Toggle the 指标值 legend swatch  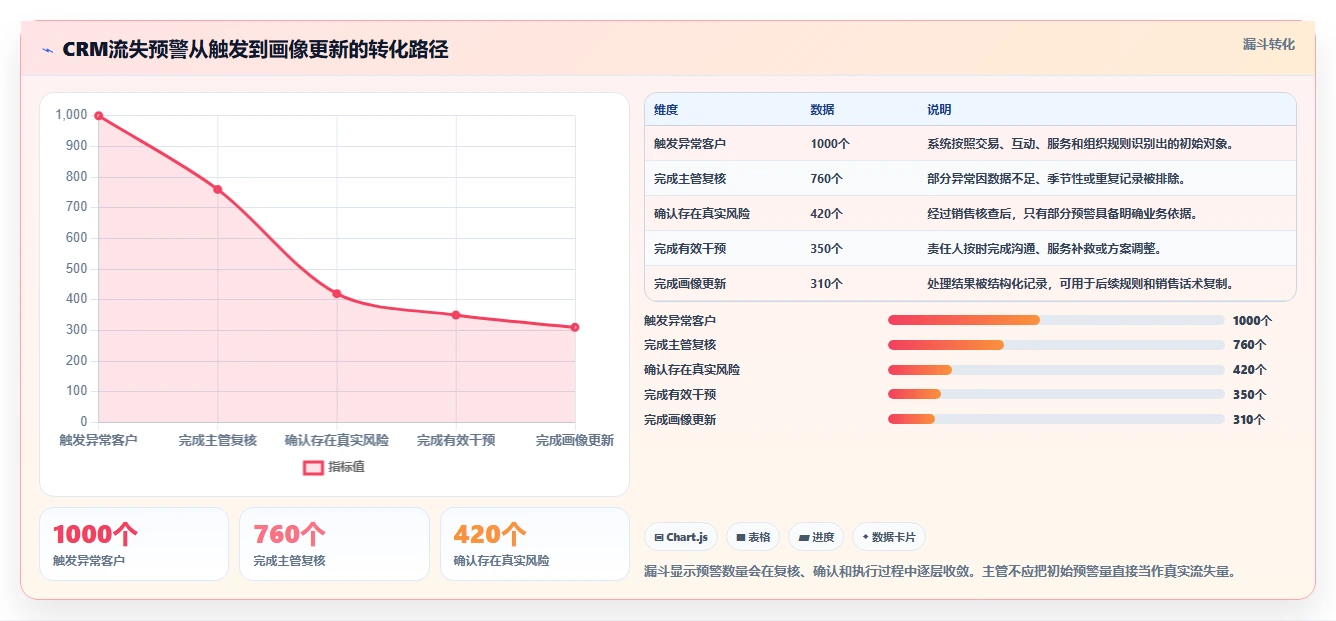[x=313, y=467]
